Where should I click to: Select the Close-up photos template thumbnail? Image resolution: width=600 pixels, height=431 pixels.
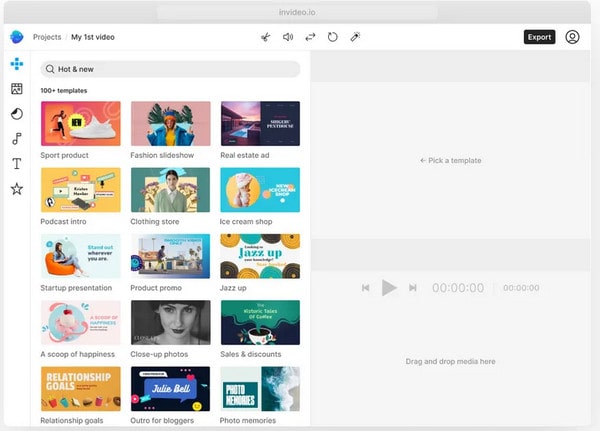pyautogui.click(x=171, y=322)
